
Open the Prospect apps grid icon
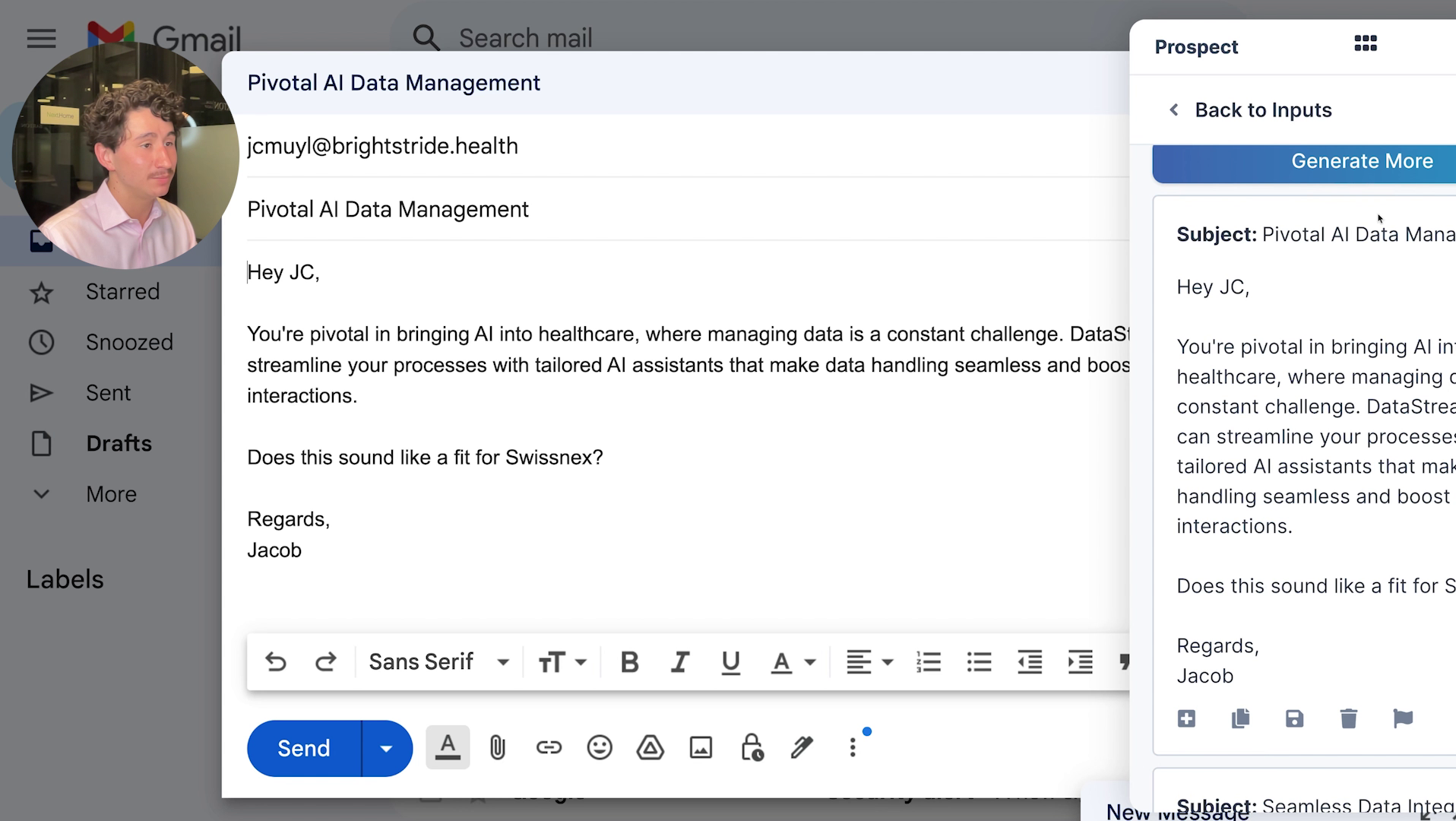pyautogui.click(x=1366, y=44)
